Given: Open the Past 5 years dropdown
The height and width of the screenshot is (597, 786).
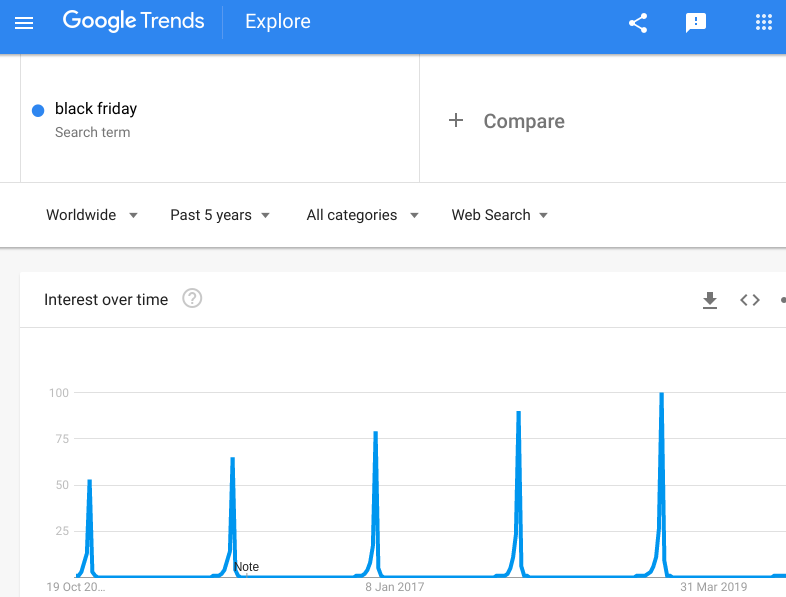Looking at the screenshot, I should [220, 215].
